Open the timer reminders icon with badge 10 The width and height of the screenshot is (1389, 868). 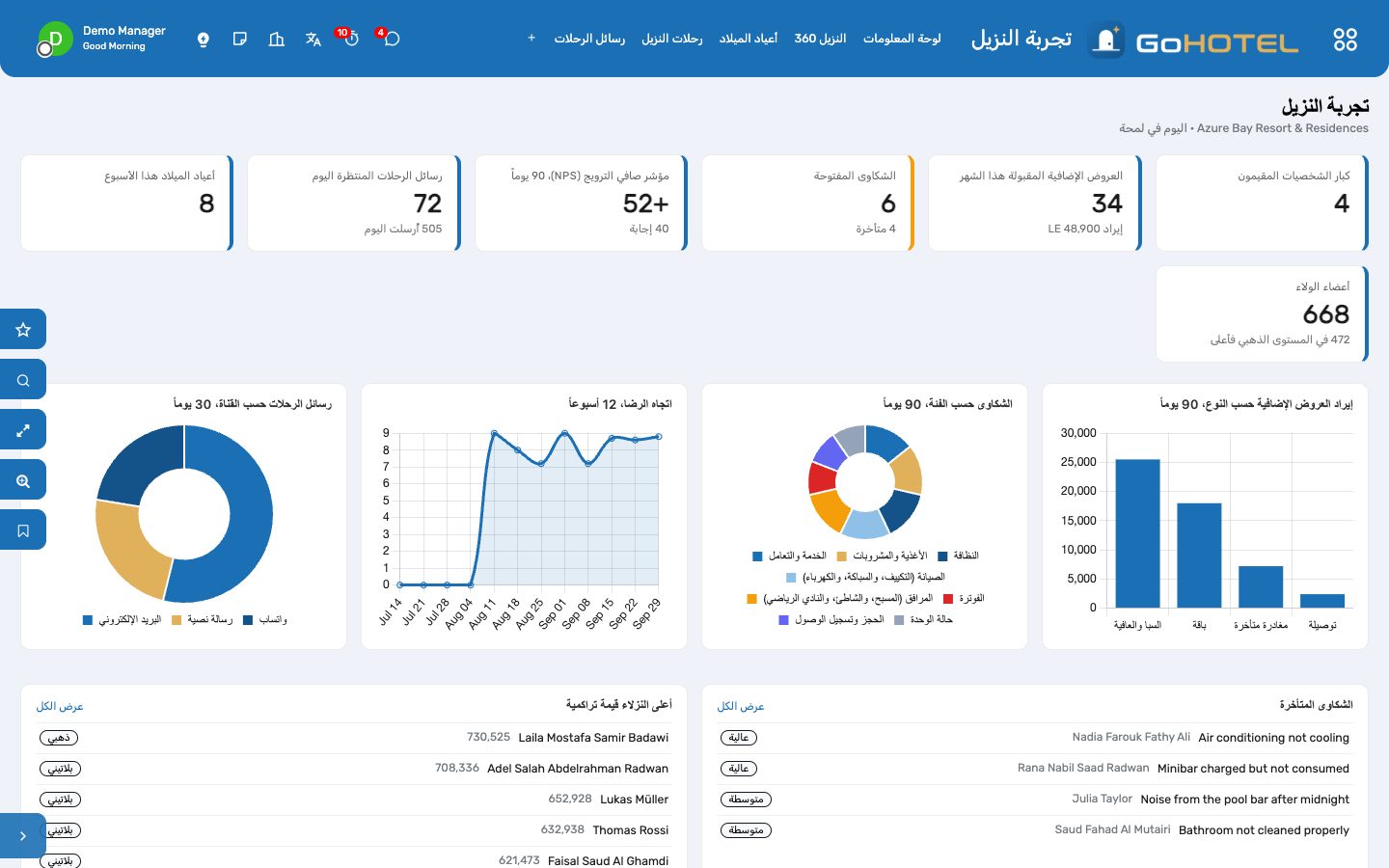(351, 39)
